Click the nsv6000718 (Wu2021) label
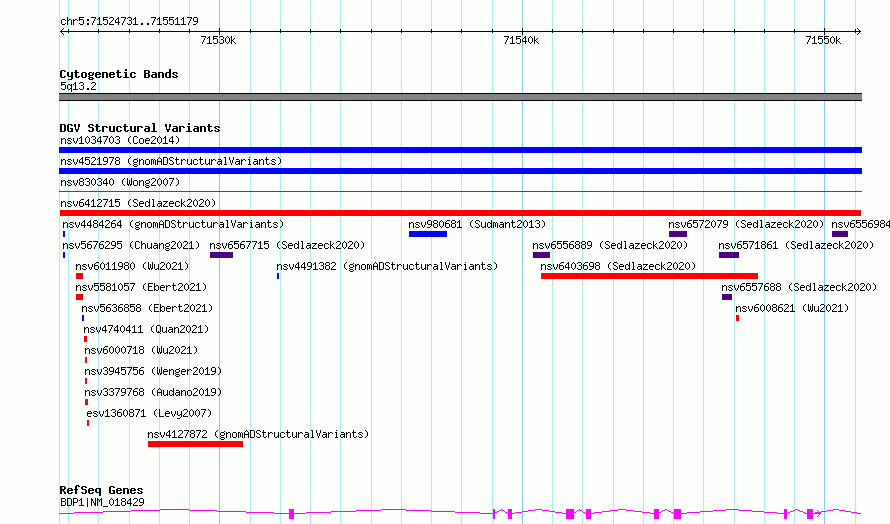890x524 pixels. coord(141,350)
